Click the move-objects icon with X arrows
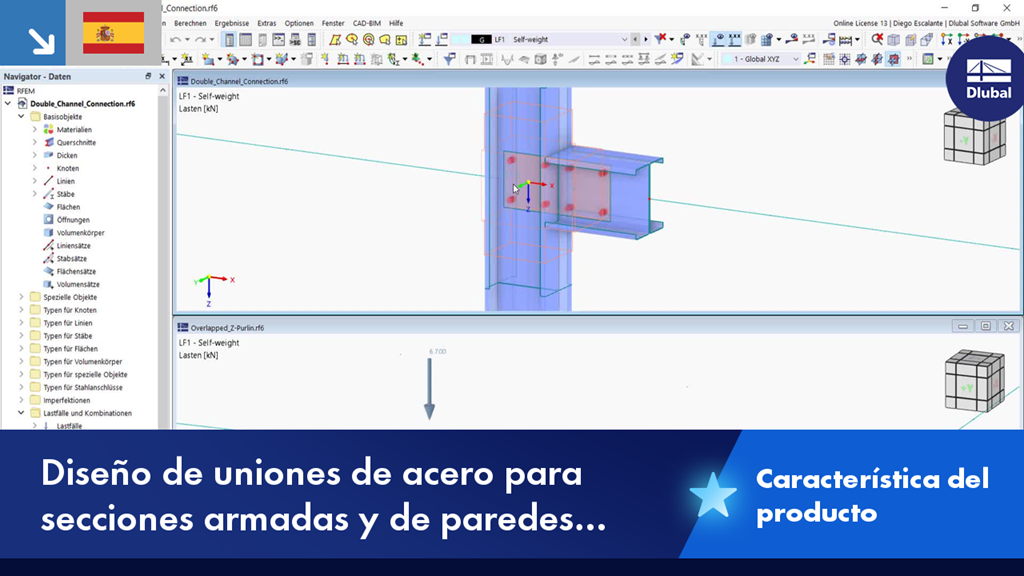This screenshot has height=576, width=1024. click(x=946, y=37)
